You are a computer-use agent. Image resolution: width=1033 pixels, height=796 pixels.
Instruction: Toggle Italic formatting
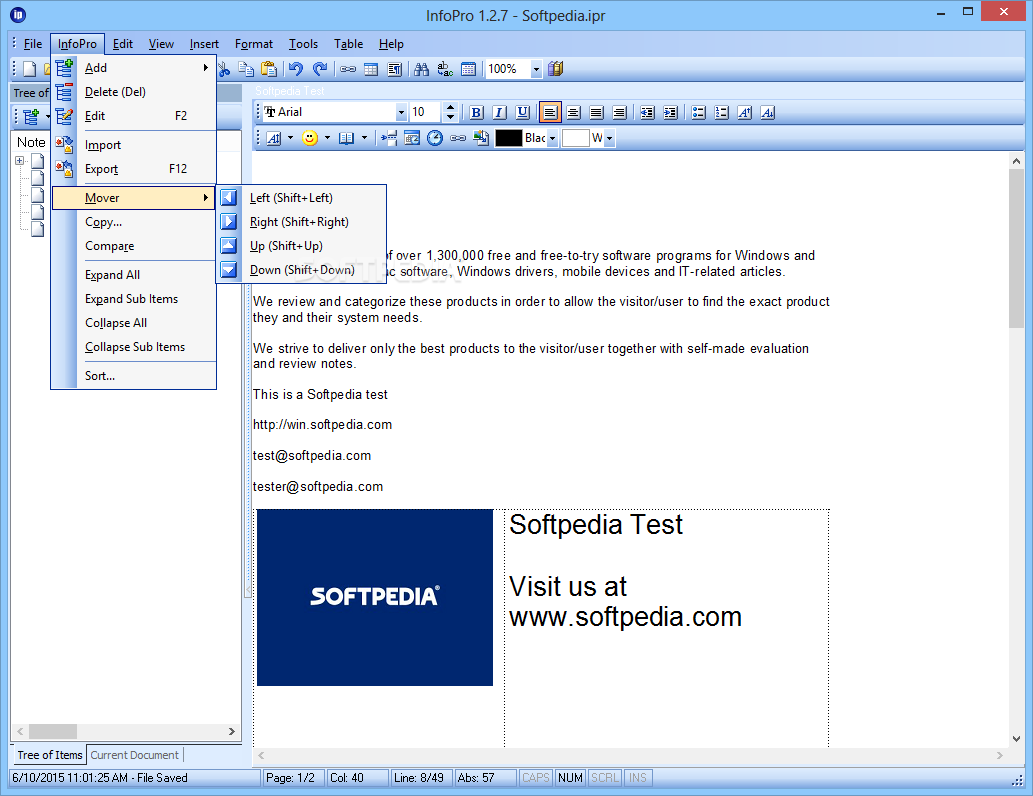pyautogui.click(x=499, y=113)
